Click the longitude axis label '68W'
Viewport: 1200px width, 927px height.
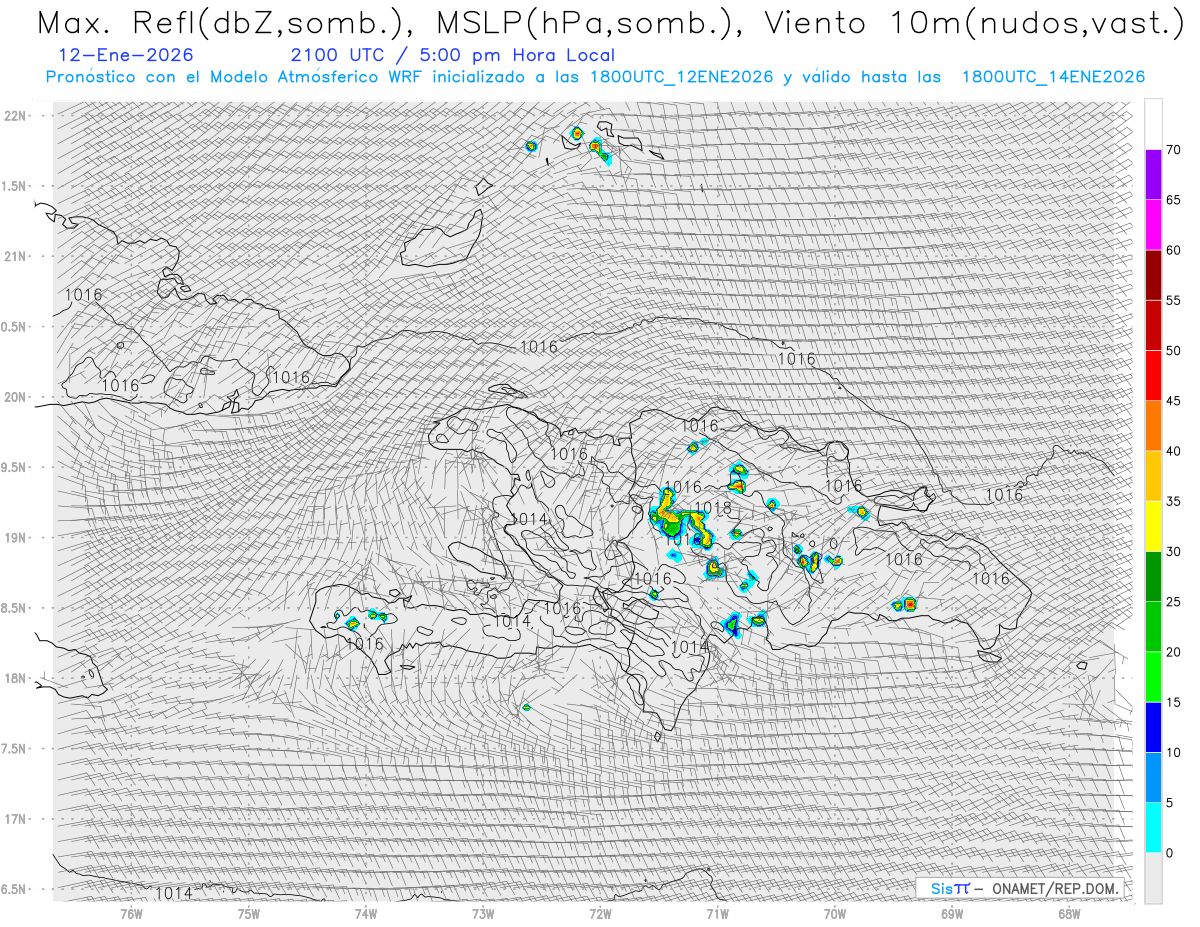(x=1069, y=913)
